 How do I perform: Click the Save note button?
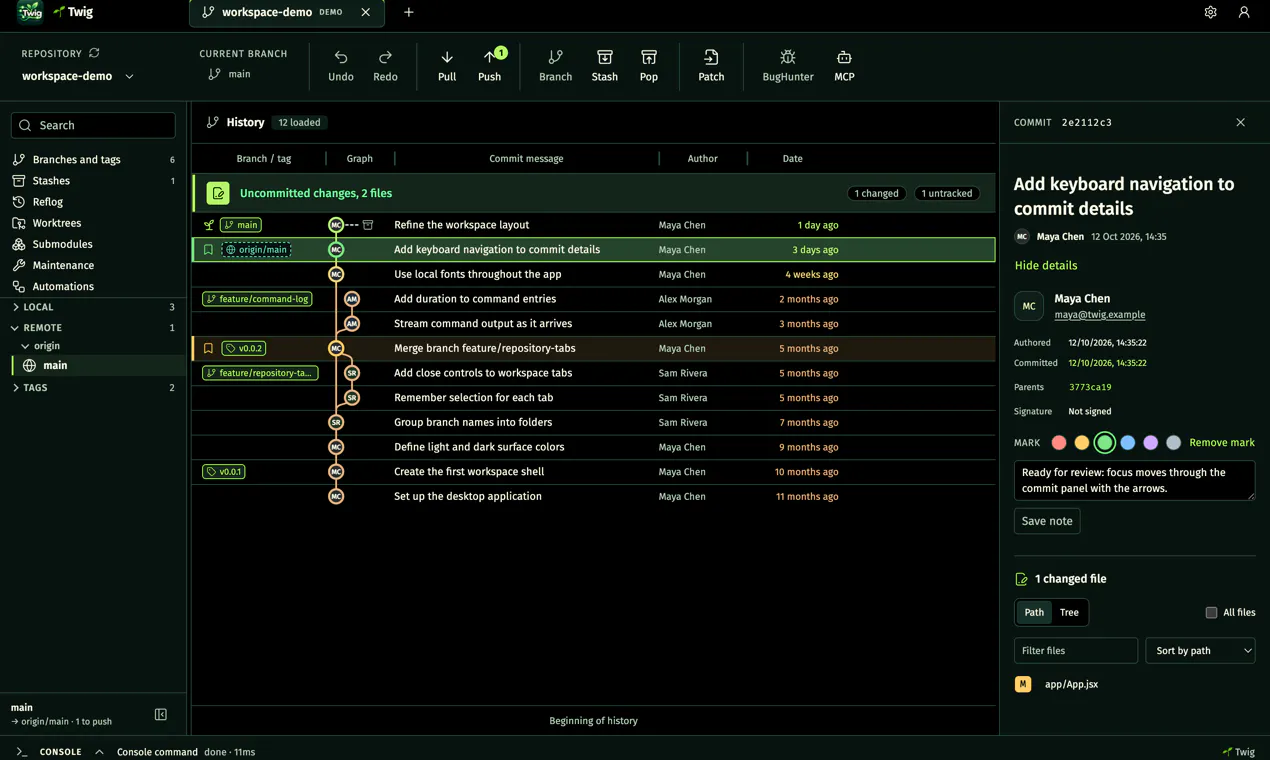(x=1047, y=521)
